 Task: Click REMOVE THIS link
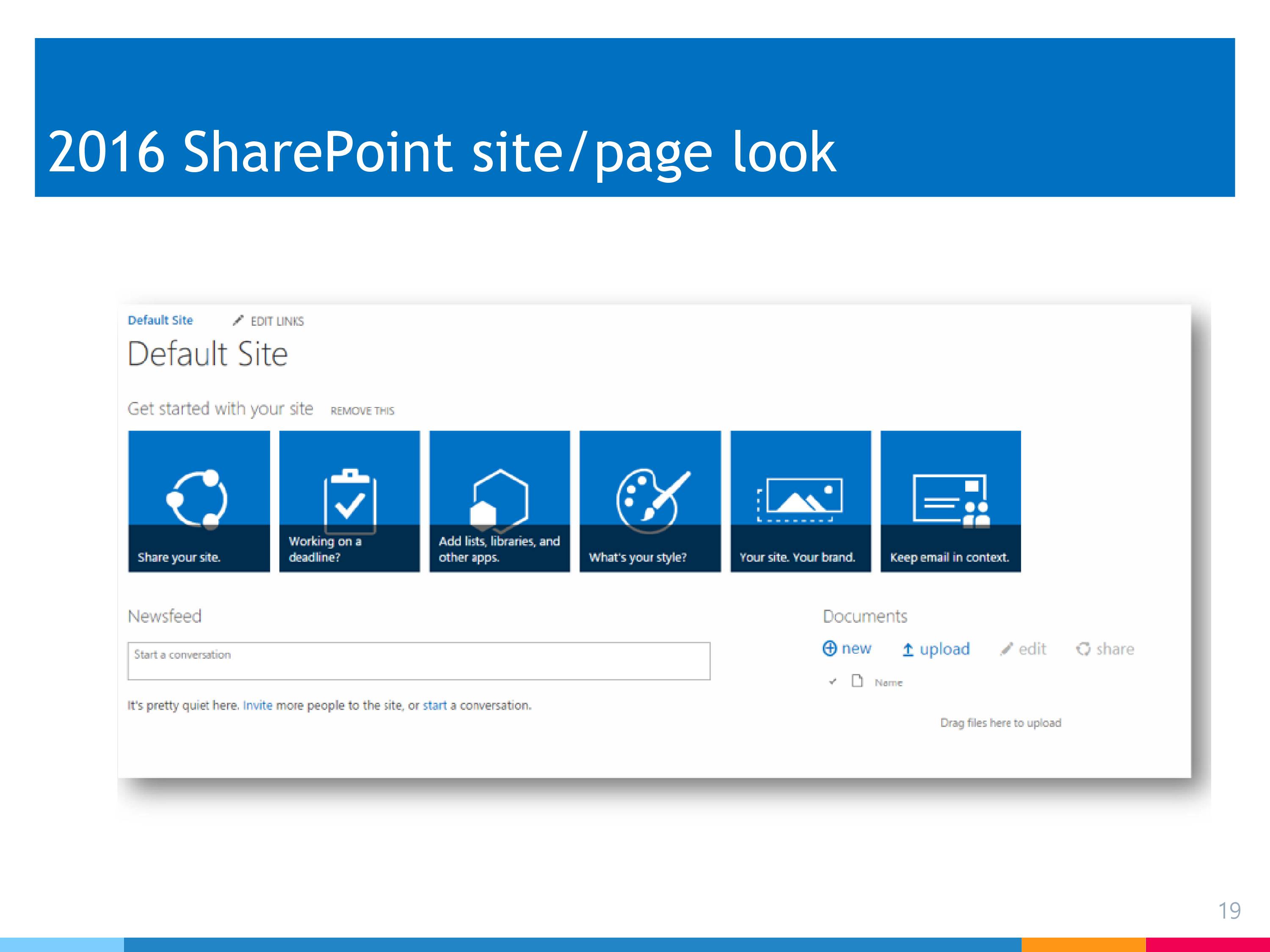click(x=362, y=411)
